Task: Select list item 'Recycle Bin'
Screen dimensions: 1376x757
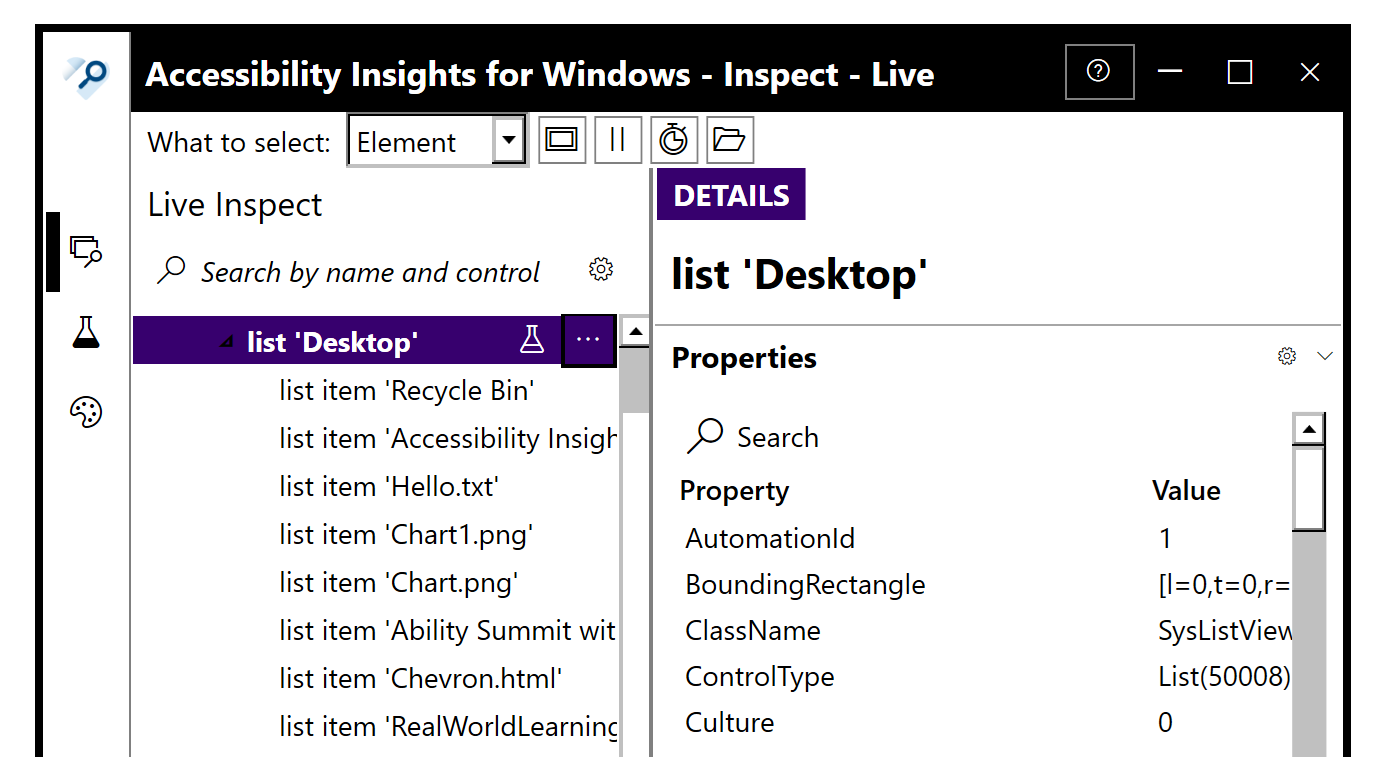Action: pos(407,390)
